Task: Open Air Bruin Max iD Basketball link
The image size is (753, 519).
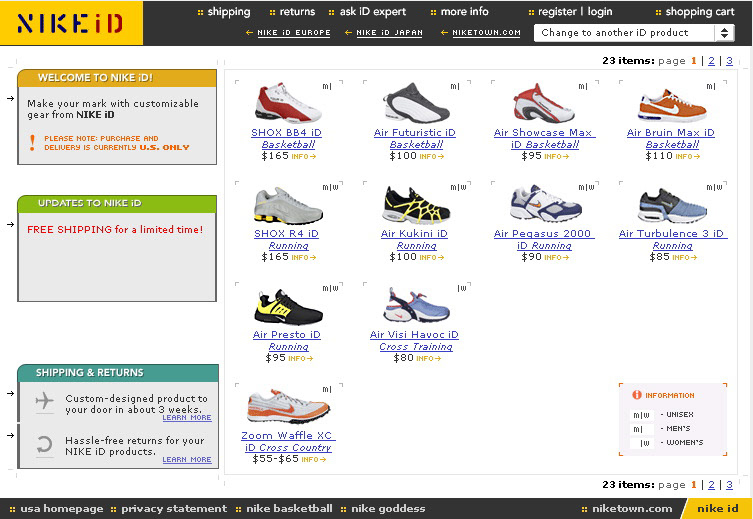Action: tap(671, 138)
